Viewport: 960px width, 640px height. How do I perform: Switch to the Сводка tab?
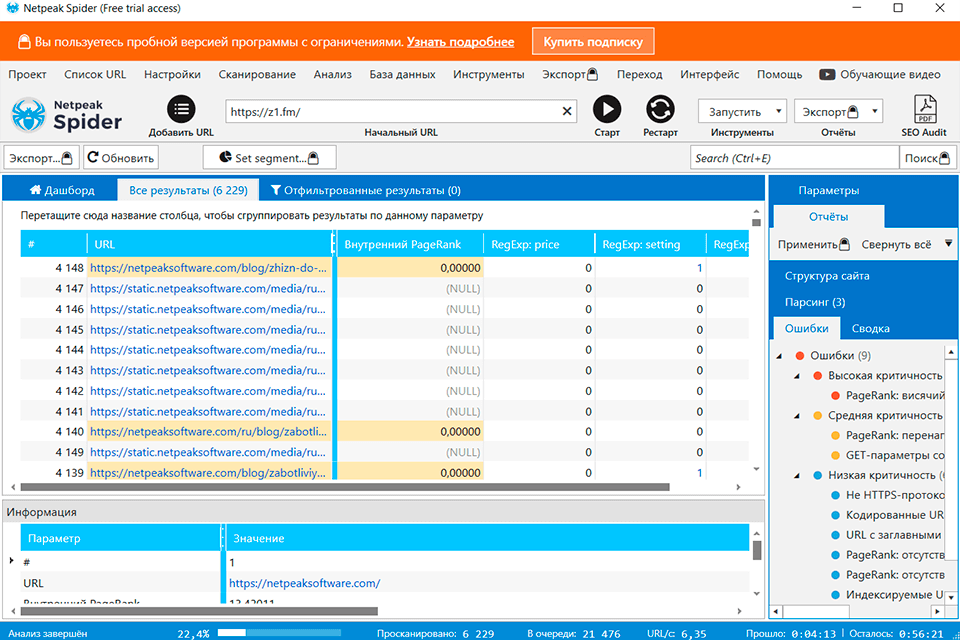tap(870, 328)
